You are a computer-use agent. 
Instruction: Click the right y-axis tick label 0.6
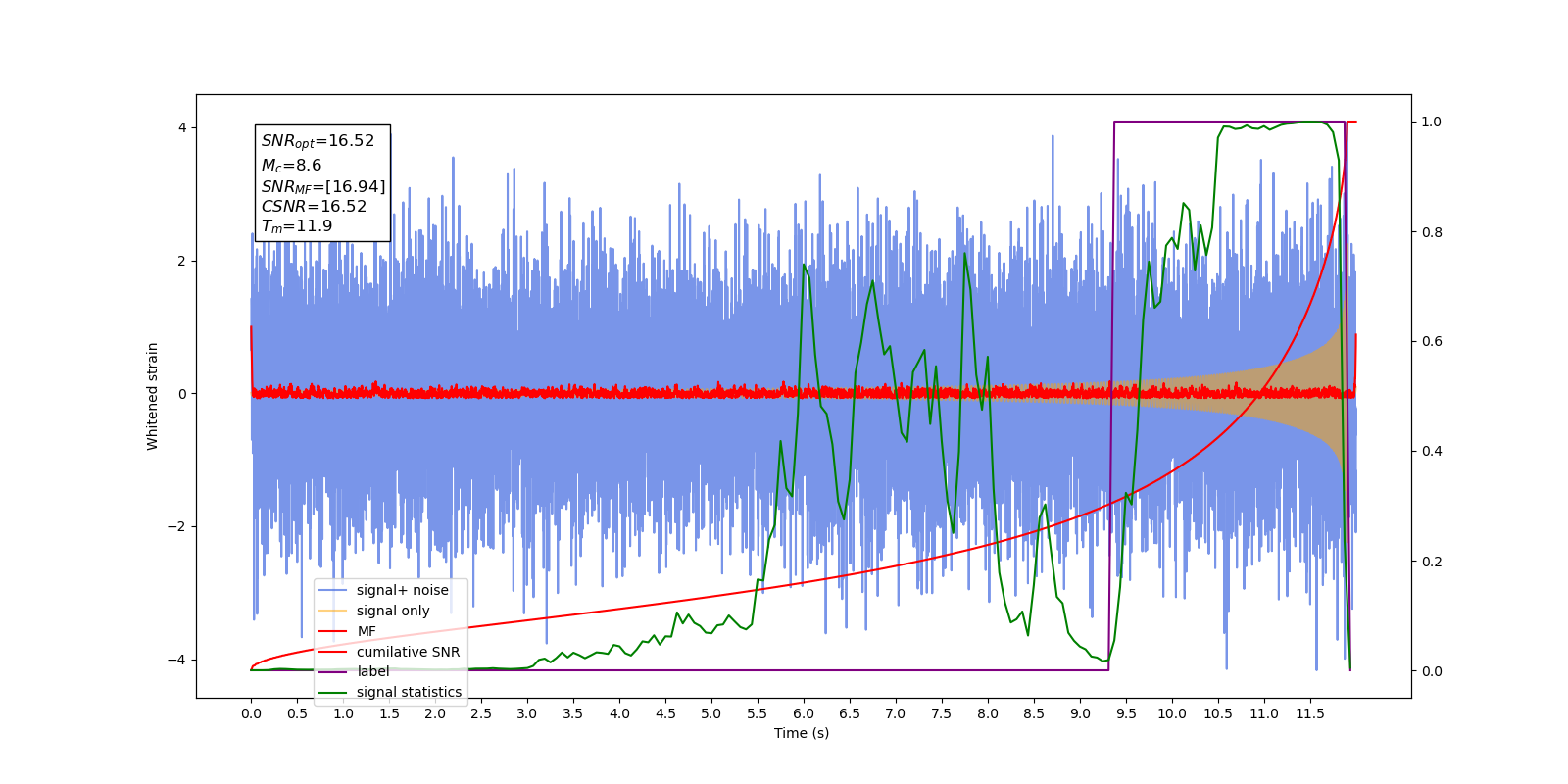pyautogui.click(x=1432, y=342)
